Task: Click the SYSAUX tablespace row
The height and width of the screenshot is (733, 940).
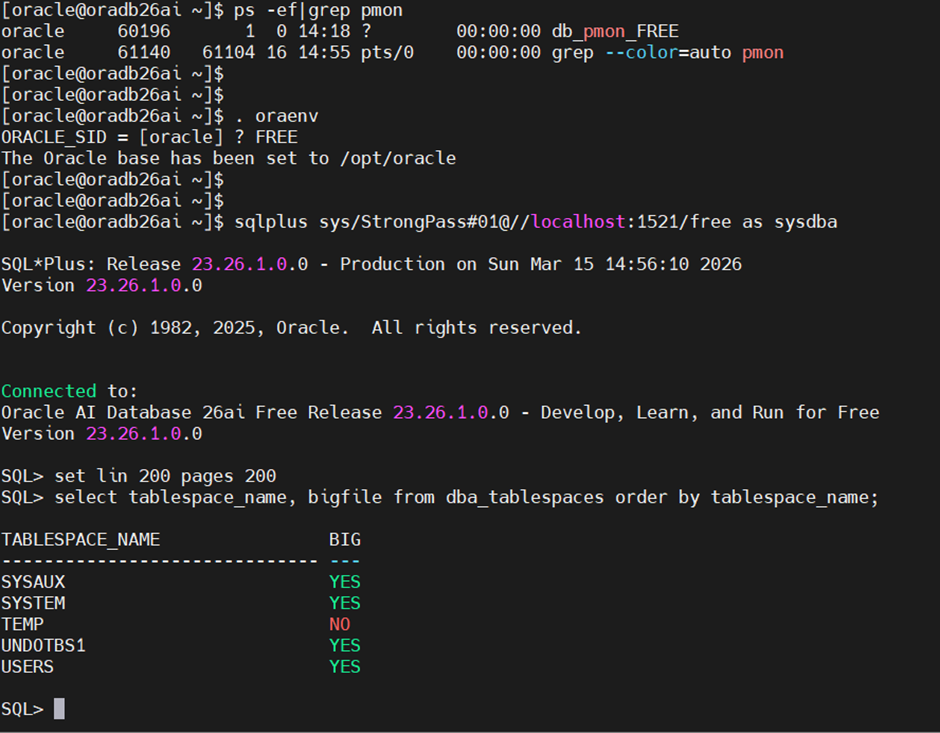Action: (x=33, y=582)
